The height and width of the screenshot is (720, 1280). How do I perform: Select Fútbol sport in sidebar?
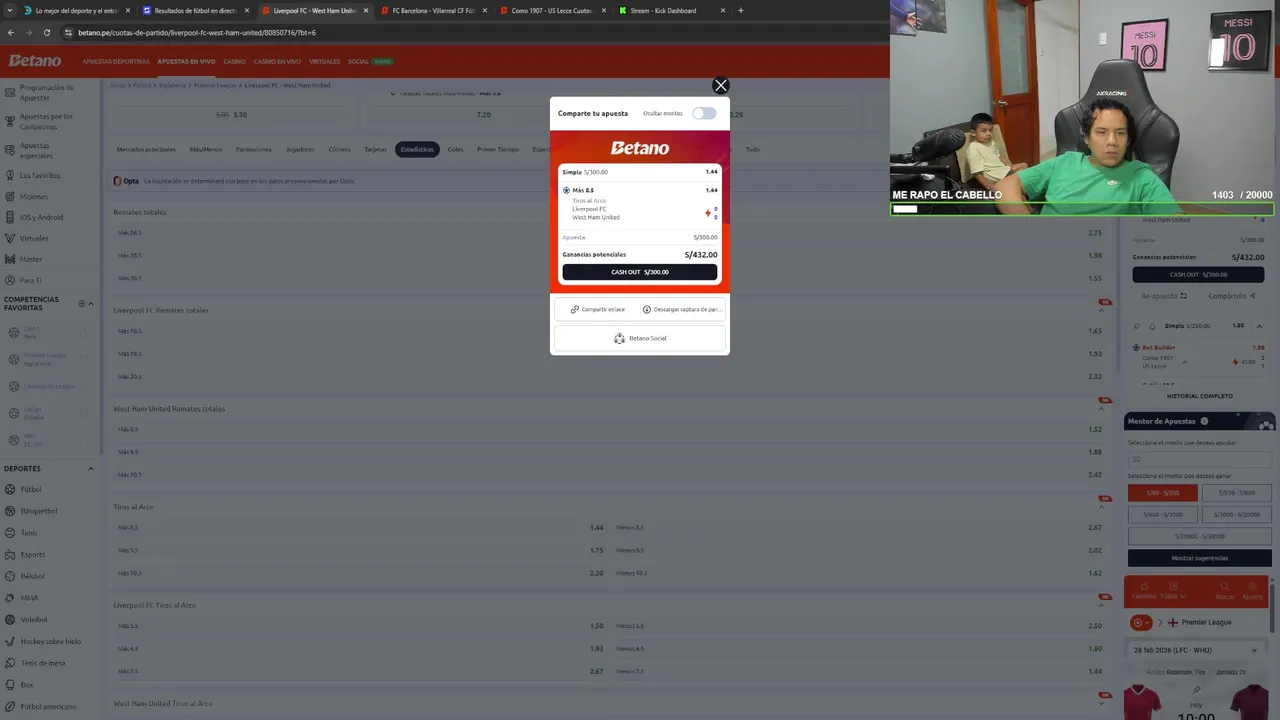pos(31,490)
